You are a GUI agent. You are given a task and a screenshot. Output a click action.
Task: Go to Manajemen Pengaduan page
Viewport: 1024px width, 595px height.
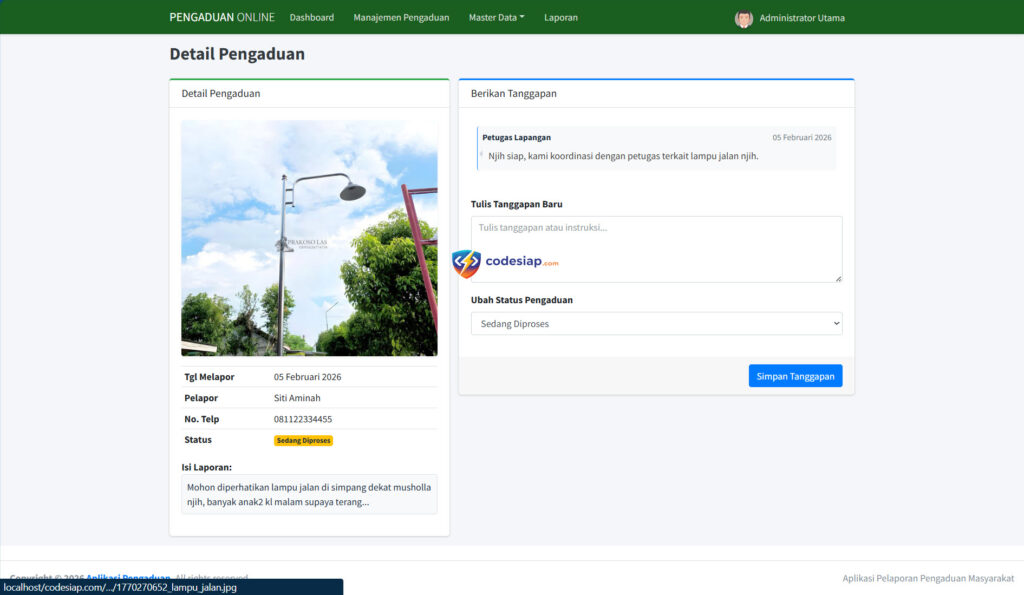(x=401, y=17)
